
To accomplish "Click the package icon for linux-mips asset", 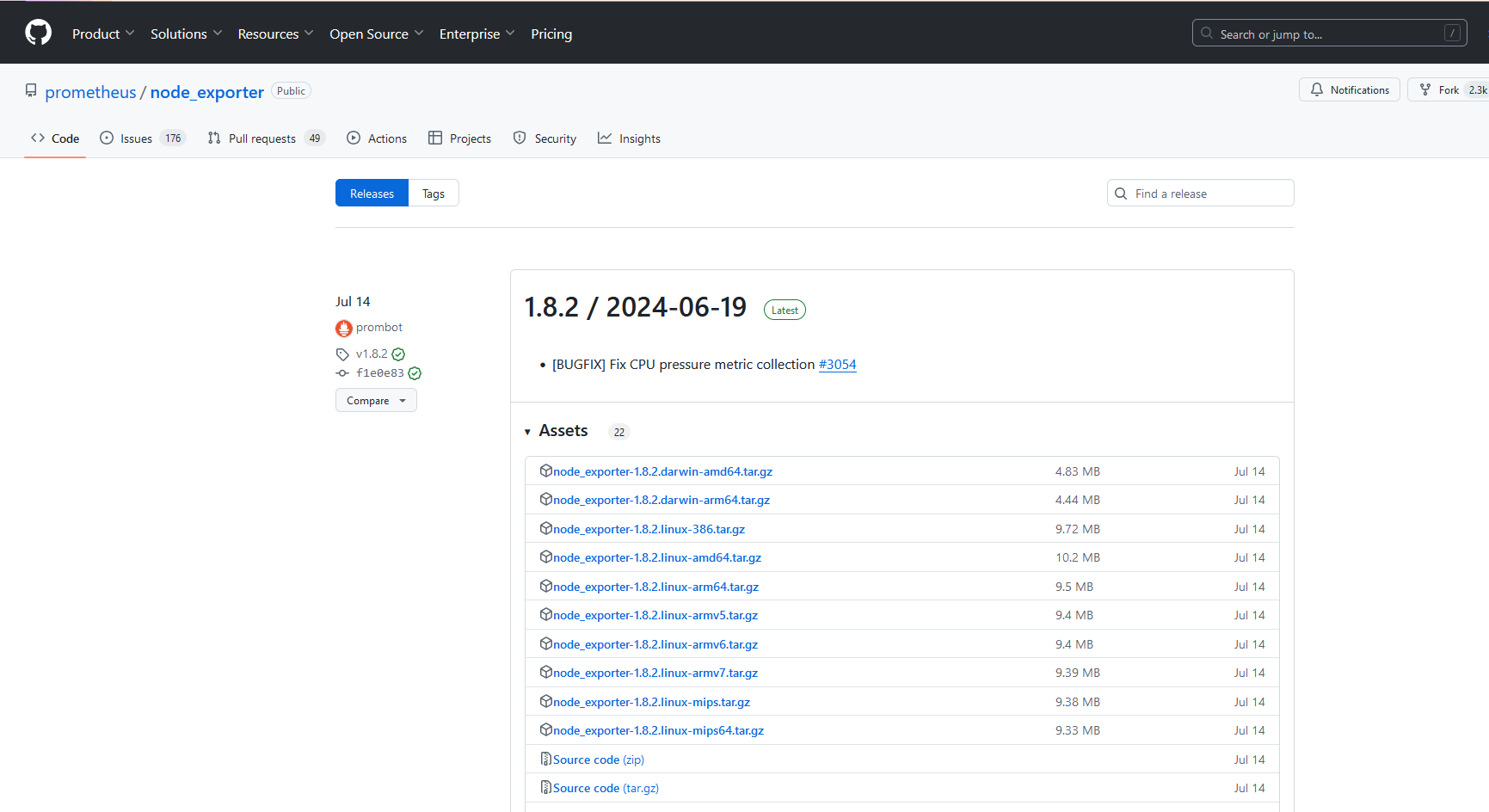I will coord(545,701).
